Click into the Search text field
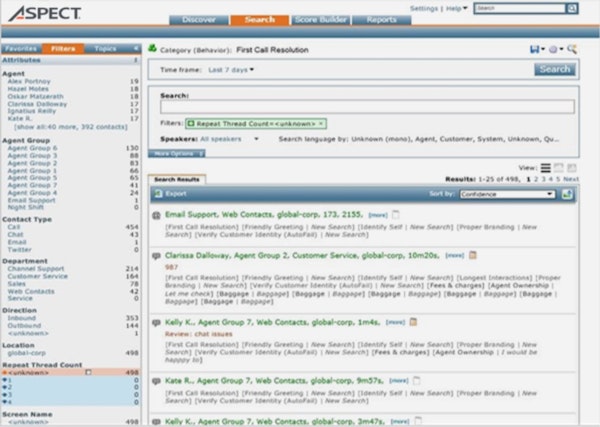Viewport: 600px width, 427px height. pyautogui.click(x=366, y=106)
